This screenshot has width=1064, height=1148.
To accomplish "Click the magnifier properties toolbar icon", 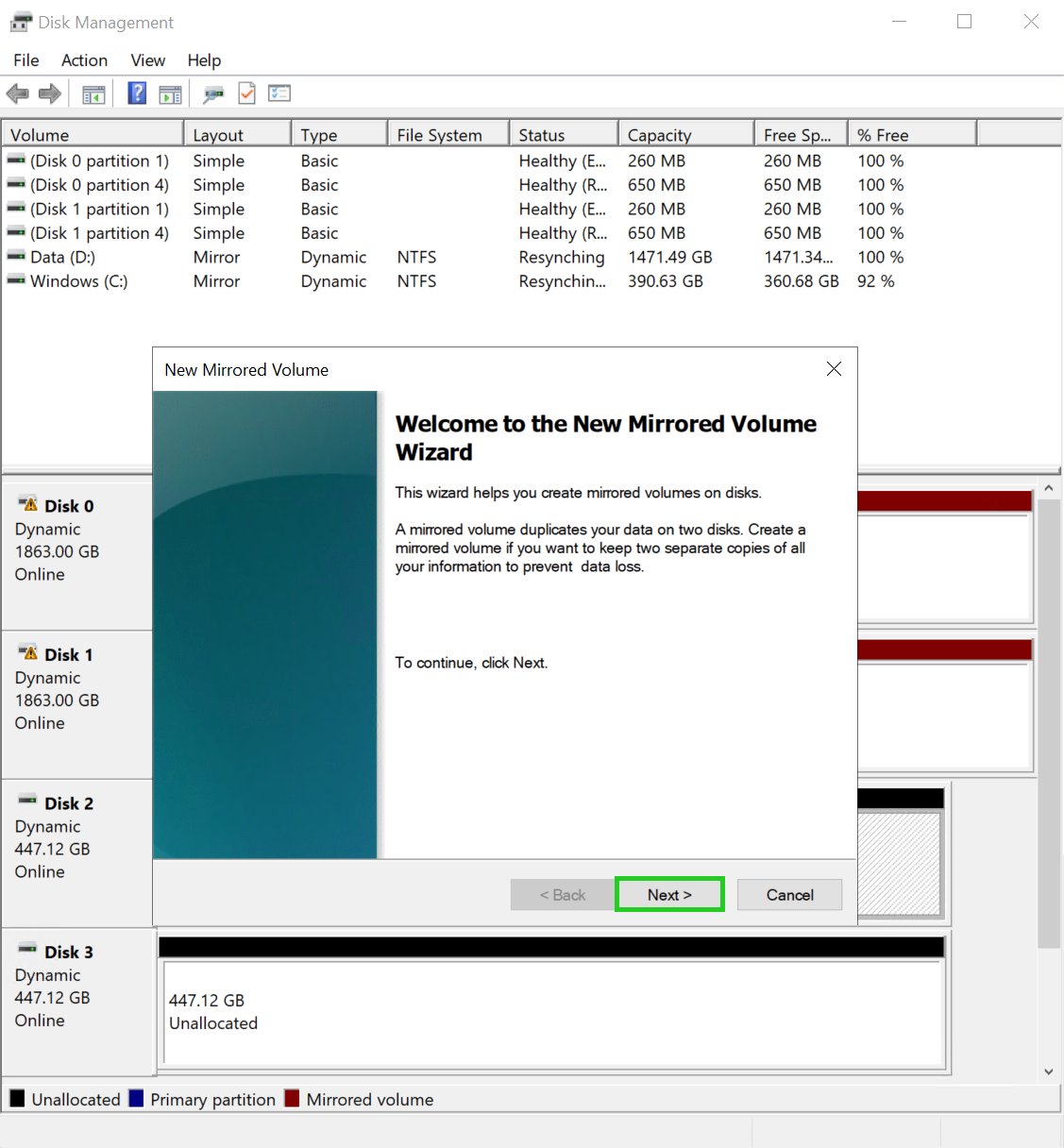I will (x=213, y=93).
